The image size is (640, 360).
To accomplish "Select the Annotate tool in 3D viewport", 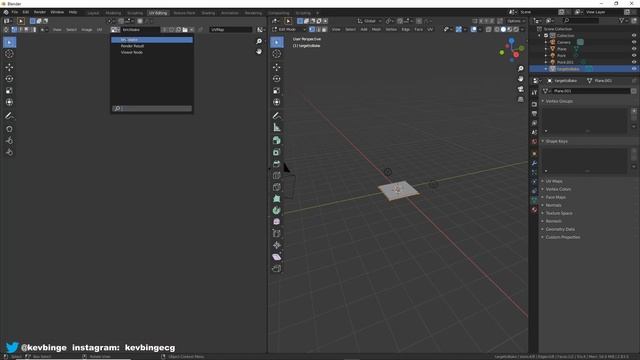I will pyautogui.click(x=277, y=116).
